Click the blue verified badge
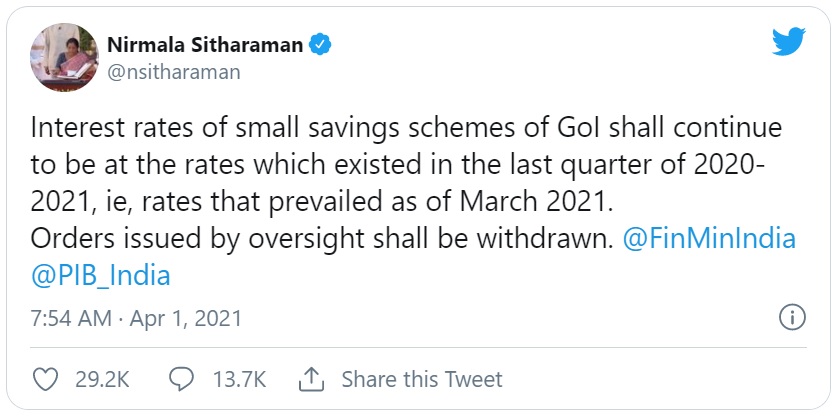 320,44
